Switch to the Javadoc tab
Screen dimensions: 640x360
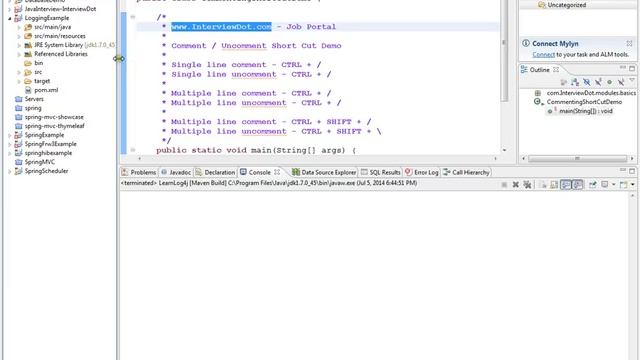tap(176, 172)
